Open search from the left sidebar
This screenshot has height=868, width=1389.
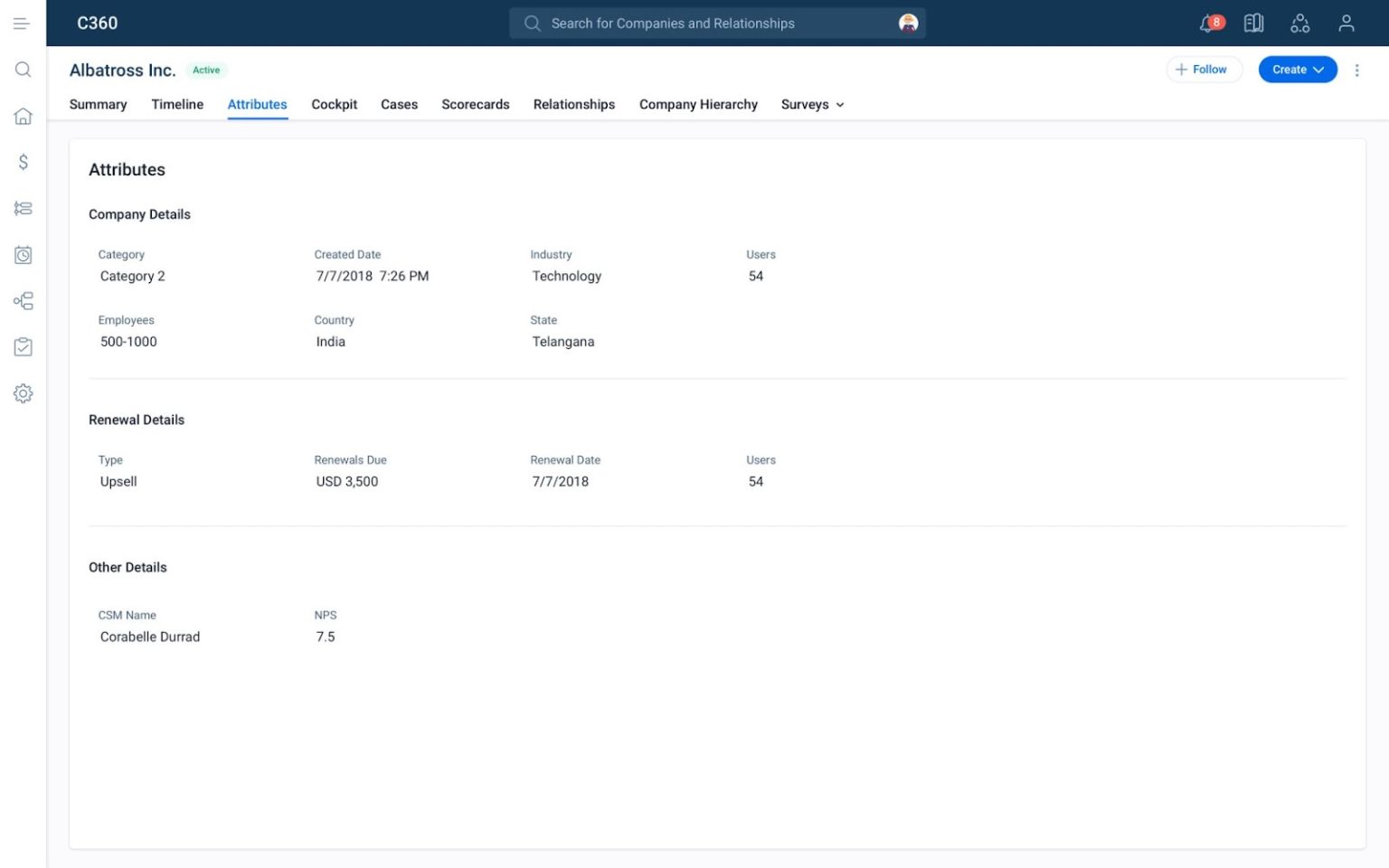[23, 70]
